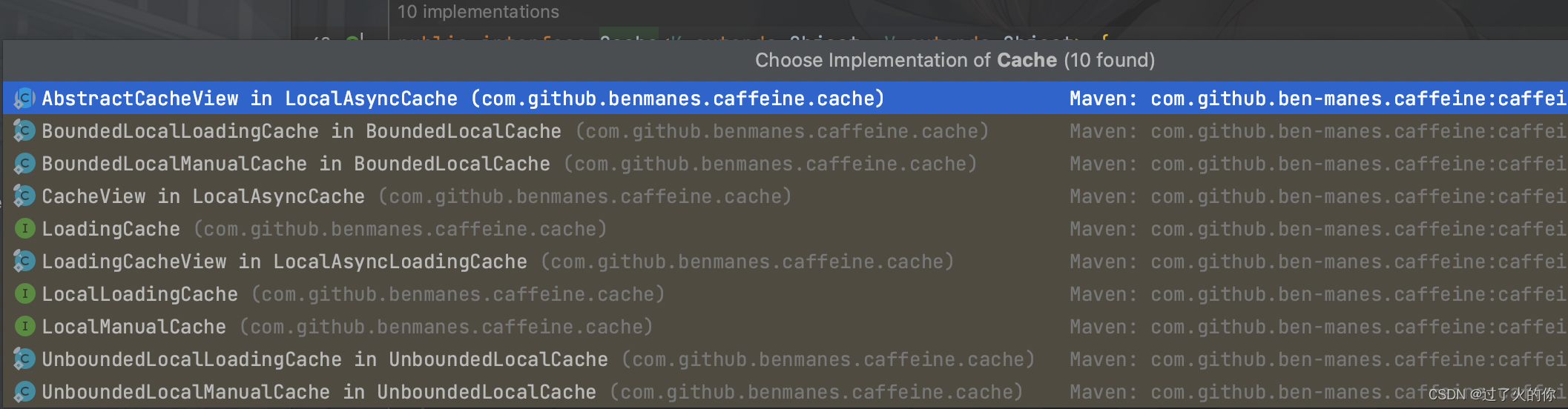Click the UnboundedLocalManualCache class icon

(24, 392)
